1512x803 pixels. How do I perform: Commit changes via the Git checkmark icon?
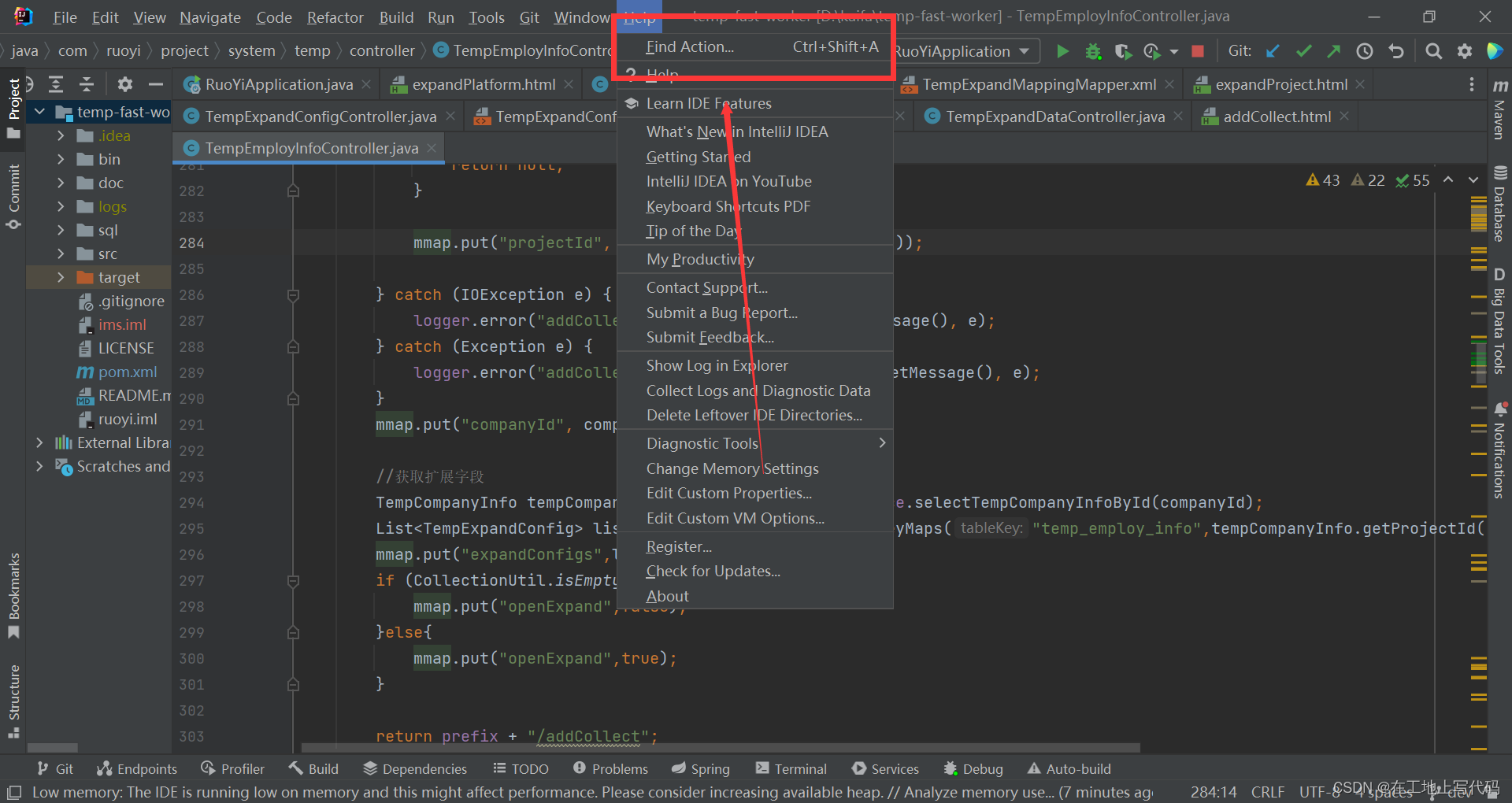[x=1303, y=51]
